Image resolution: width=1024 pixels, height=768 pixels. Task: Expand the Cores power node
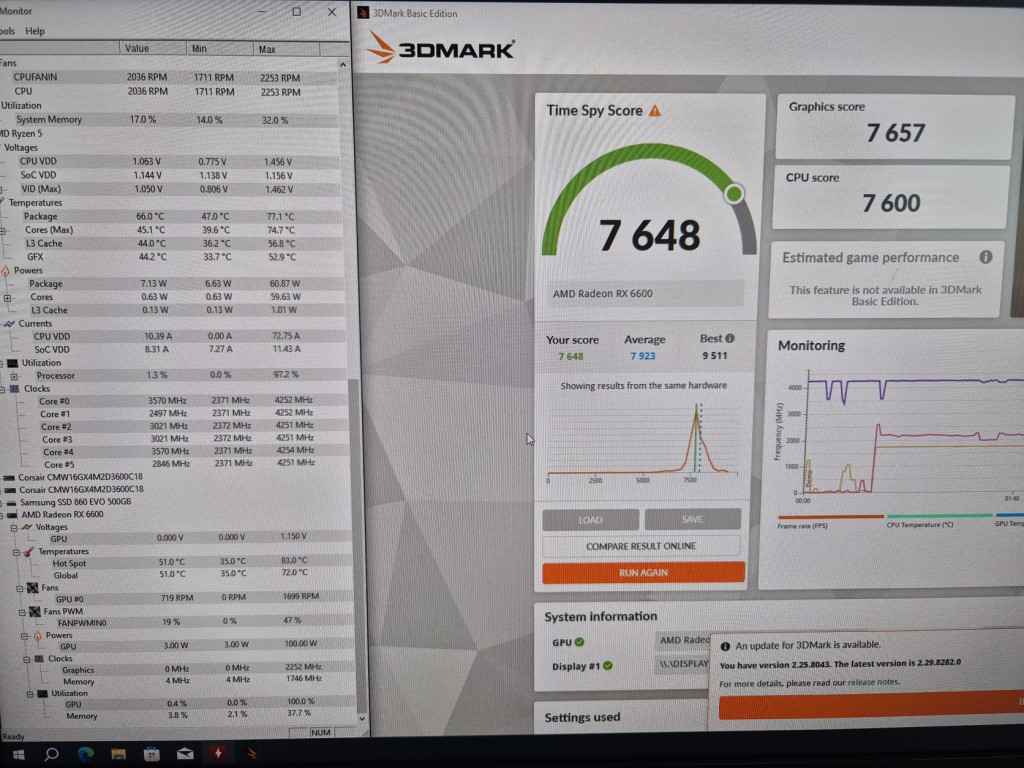point(7,298)
